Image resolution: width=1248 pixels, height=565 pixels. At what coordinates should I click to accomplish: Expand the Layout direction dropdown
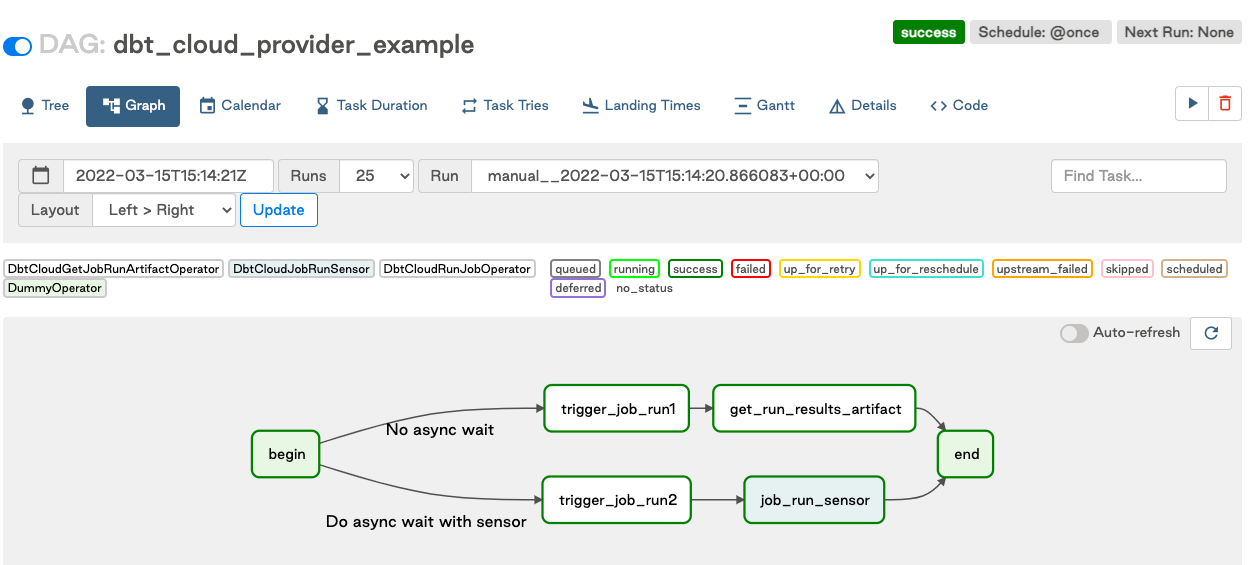[x=164, y=210]
